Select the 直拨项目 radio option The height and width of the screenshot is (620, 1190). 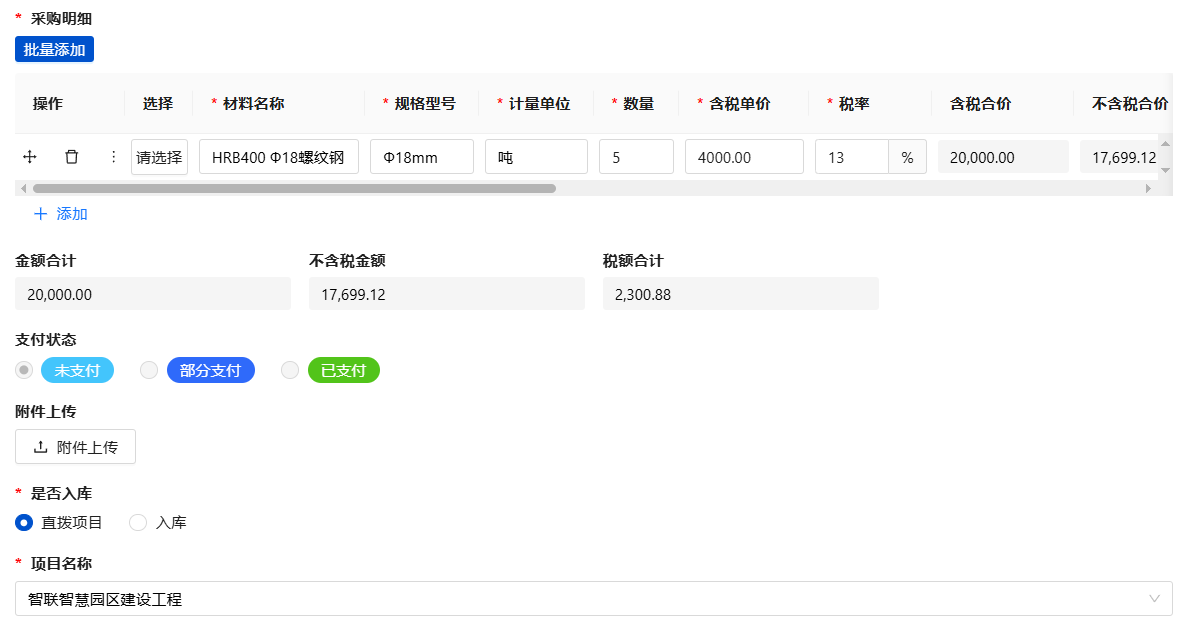click(24, 523)
